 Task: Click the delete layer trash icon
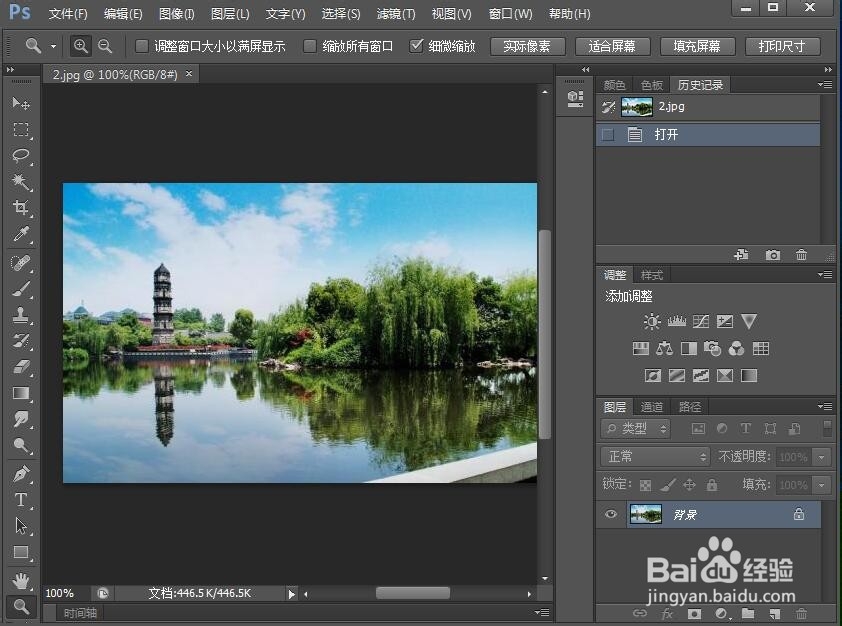(x=801, y=612)
